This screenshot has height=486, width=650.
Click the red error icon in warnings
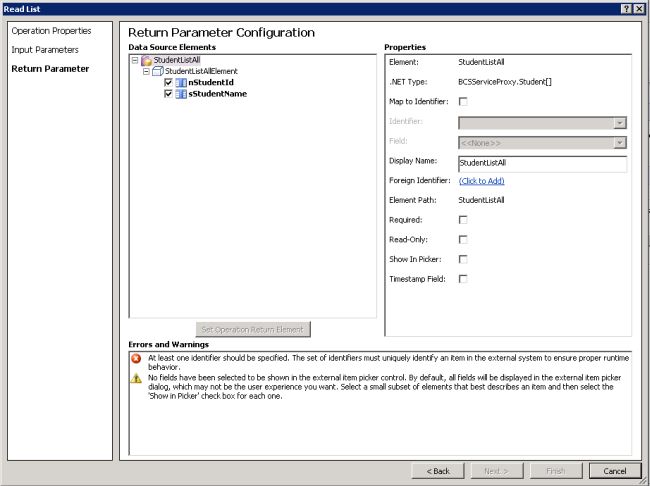[x=136, y=358]
